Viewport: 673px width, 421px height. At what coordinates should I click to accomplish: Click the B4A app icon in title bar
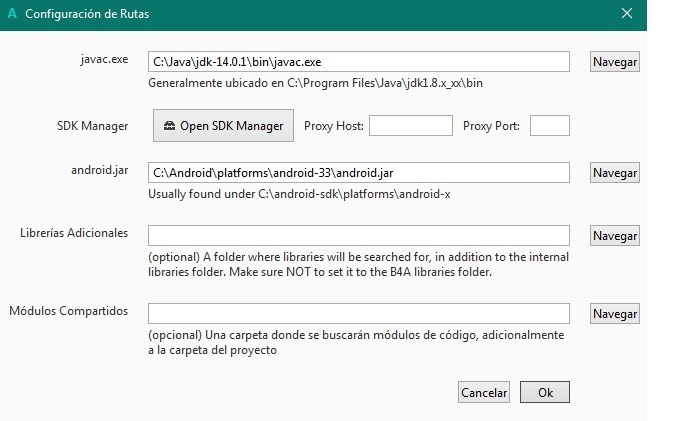(12, 14)
